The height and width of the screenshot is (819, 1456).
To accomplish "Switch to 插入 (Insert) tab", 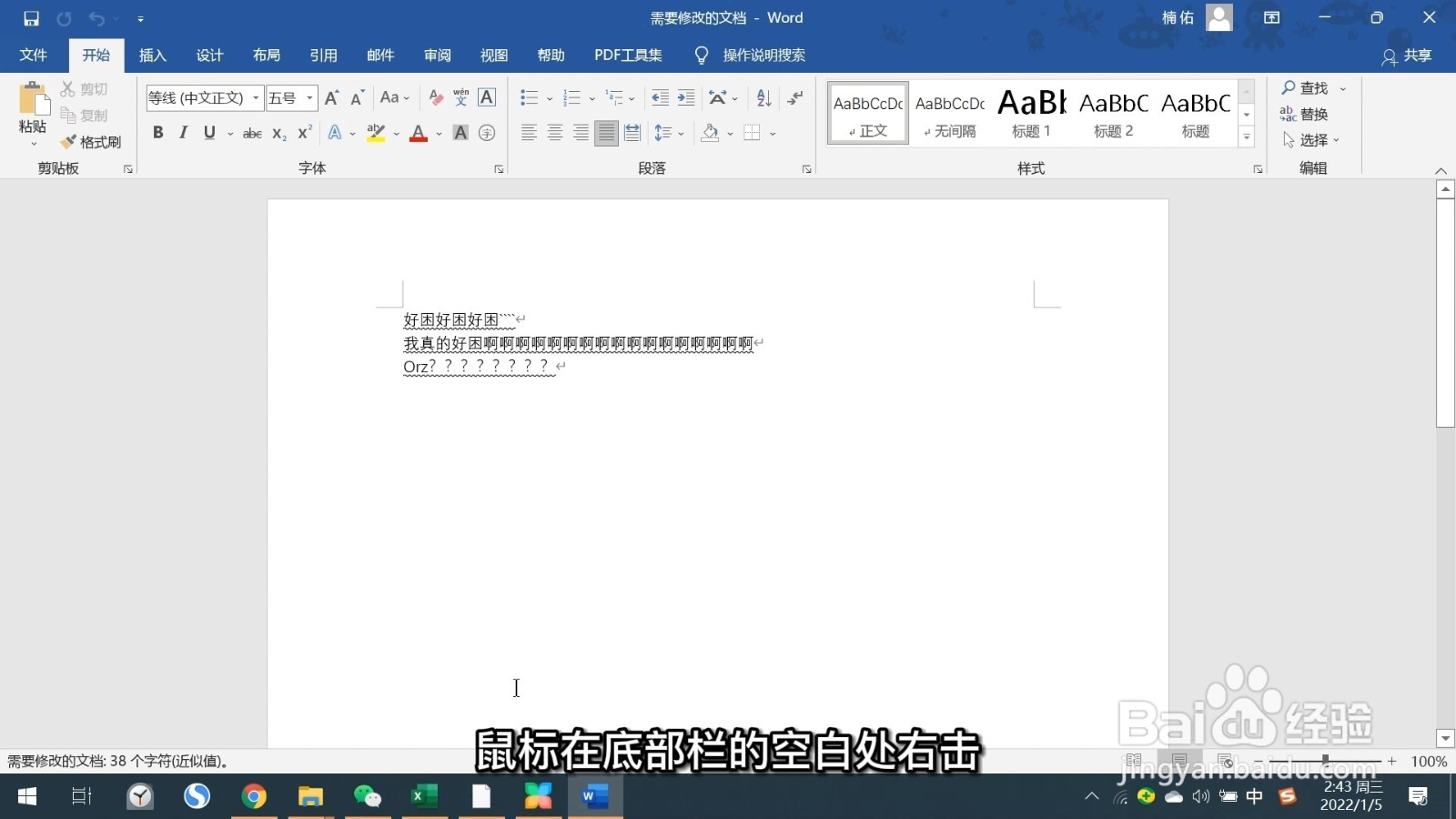I will pos(153,56).
